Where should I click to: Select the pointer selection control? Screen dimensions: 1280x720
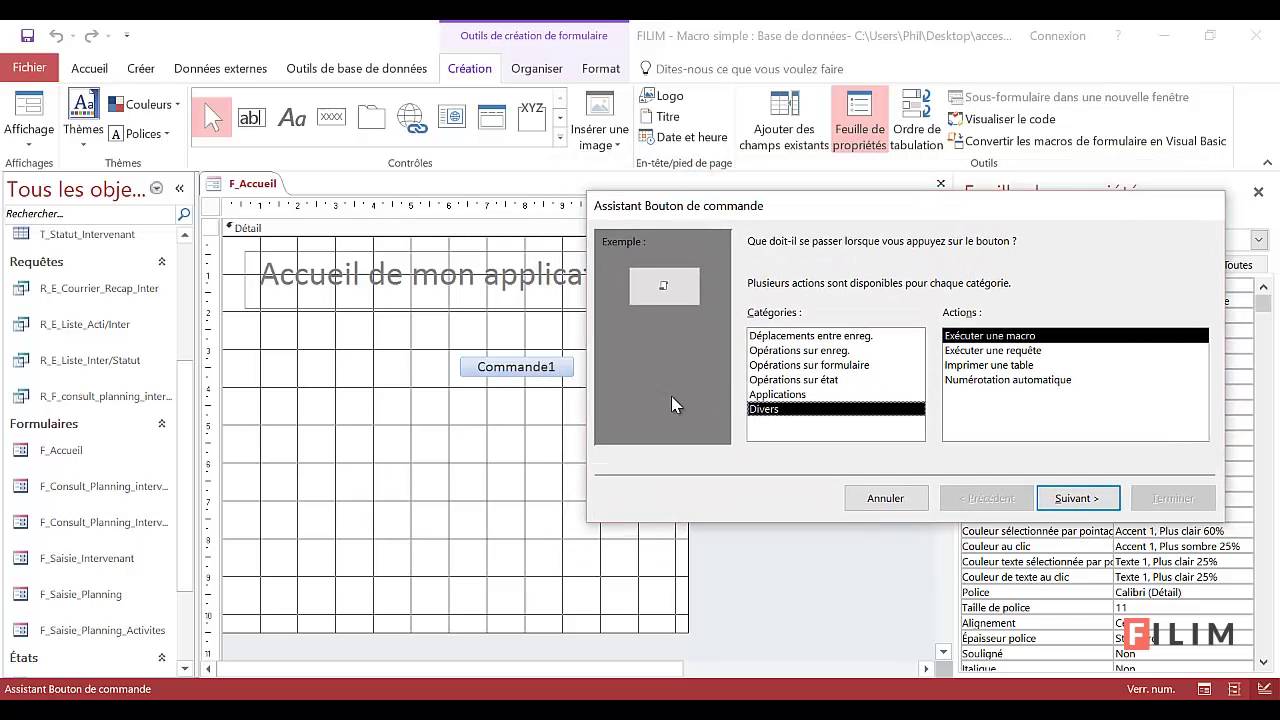coord(212,117)
